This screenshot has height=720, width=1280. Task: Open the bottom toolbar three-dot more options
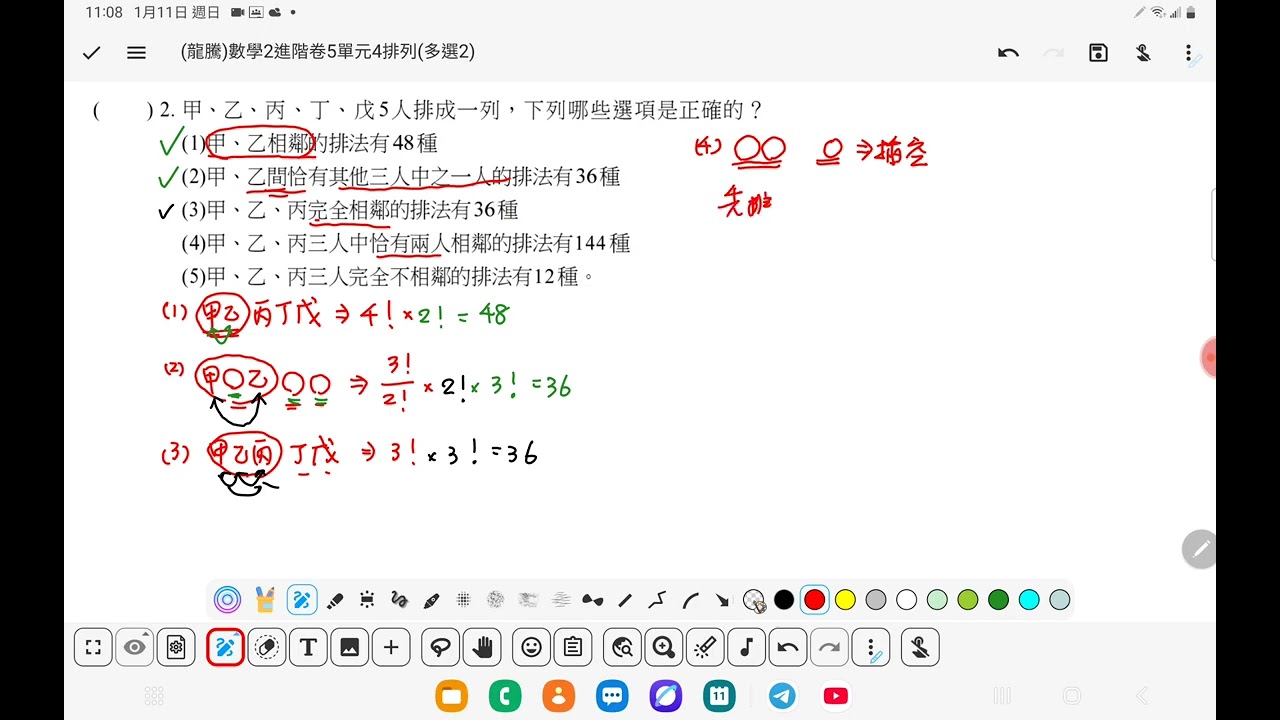[872, 648]
